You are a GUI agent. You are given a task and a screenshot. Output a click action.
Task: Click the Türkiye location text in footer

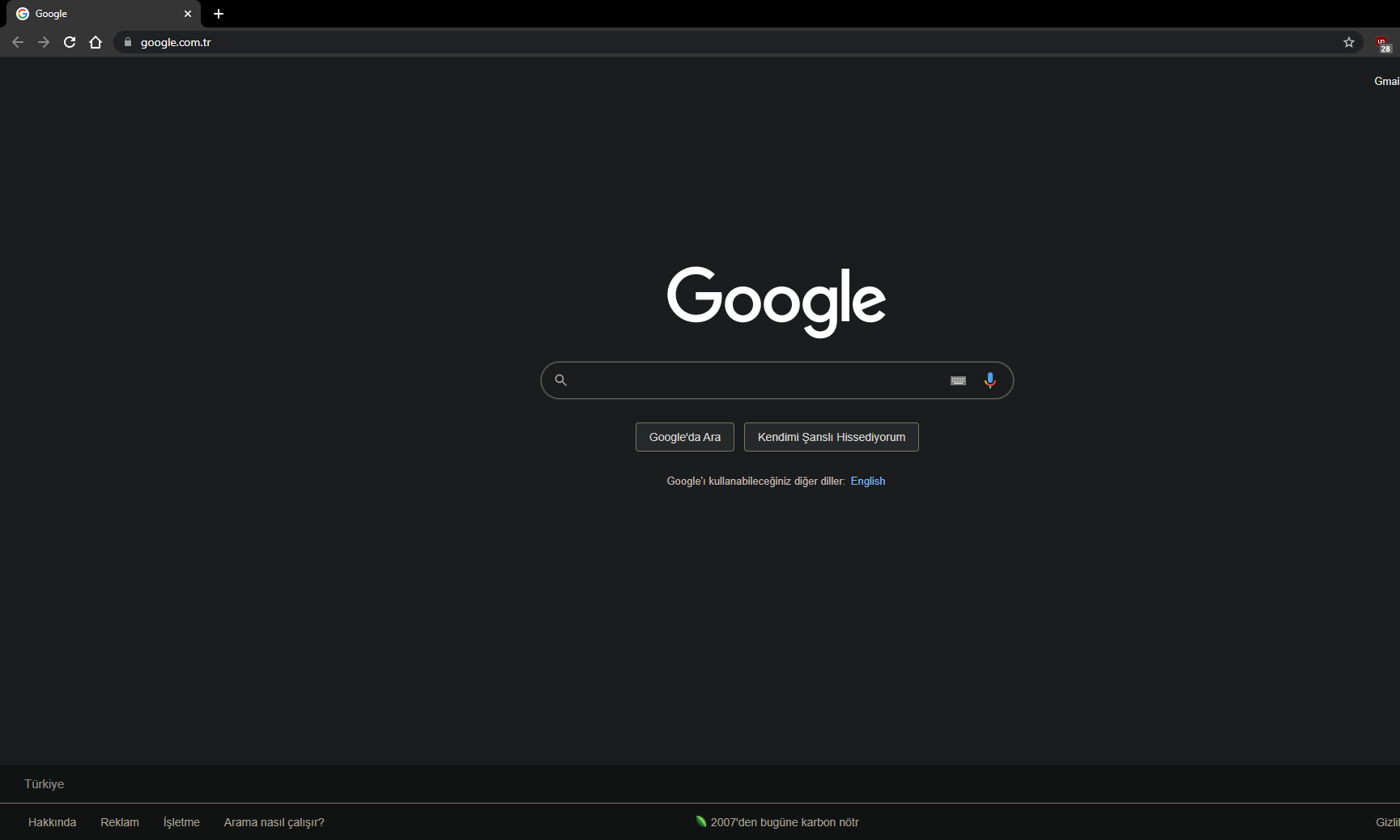pos(44,784)
